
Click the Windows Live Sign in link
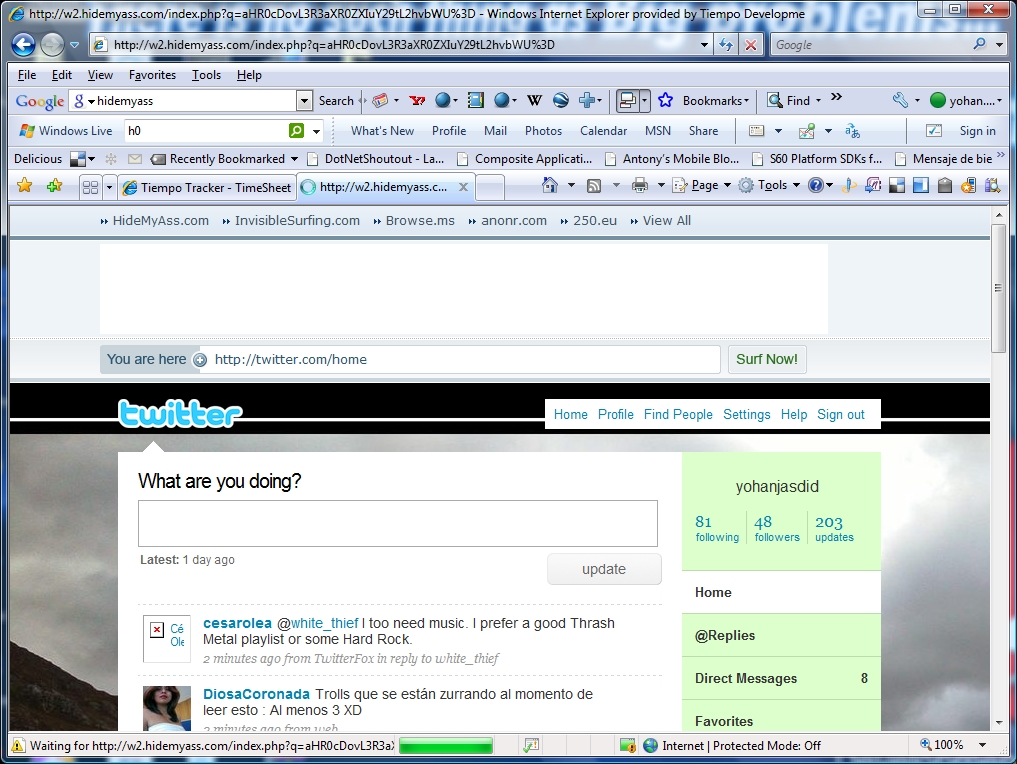(977, 131)
